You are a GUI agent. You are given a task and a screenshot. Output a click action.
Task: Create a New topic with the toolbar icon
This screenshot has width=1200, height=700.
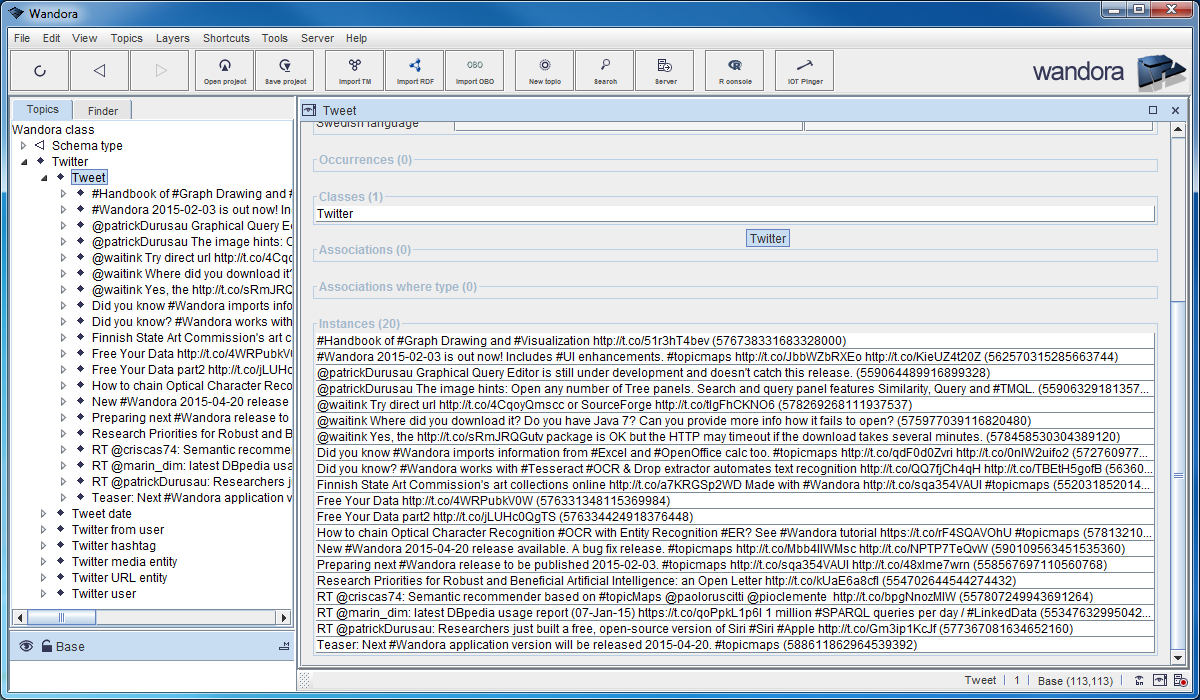[x=544, y=70]
